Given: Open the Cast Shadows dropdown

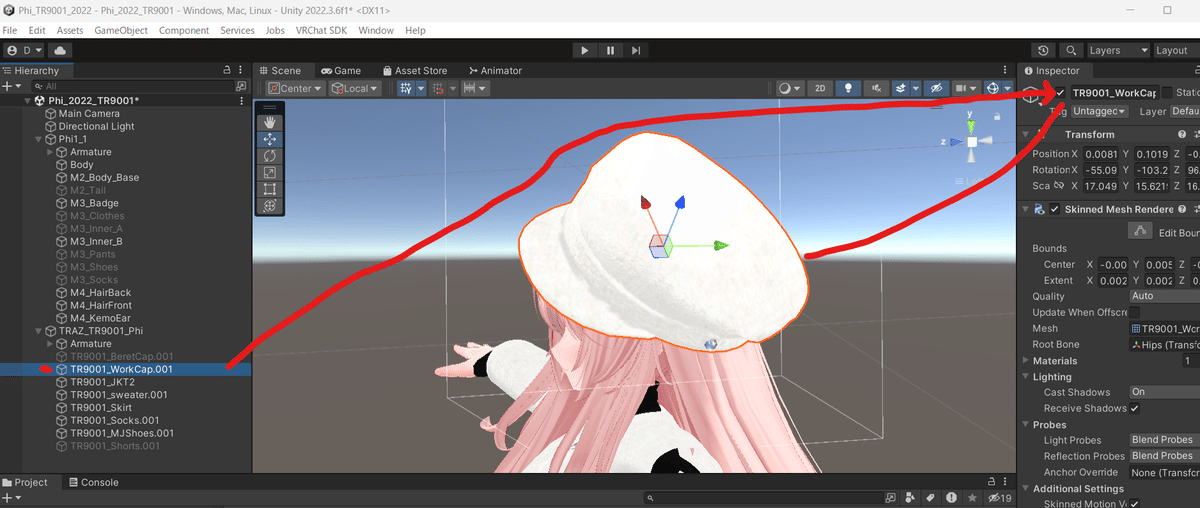Looking at the screenshot, I should pos(1164,392).
